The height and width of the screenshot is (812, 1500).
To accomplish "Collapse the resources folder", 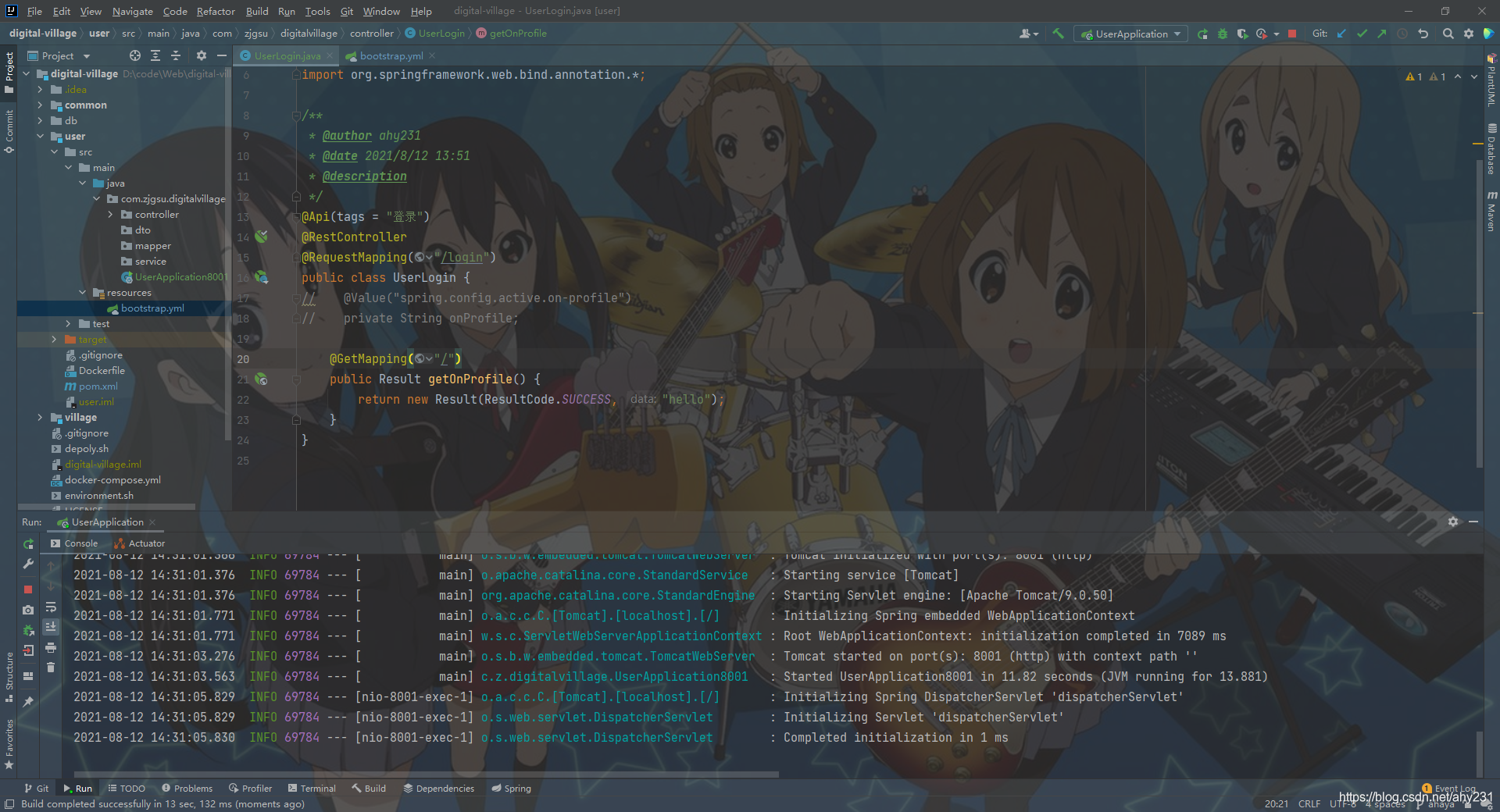I will click(x=82, y=292).
